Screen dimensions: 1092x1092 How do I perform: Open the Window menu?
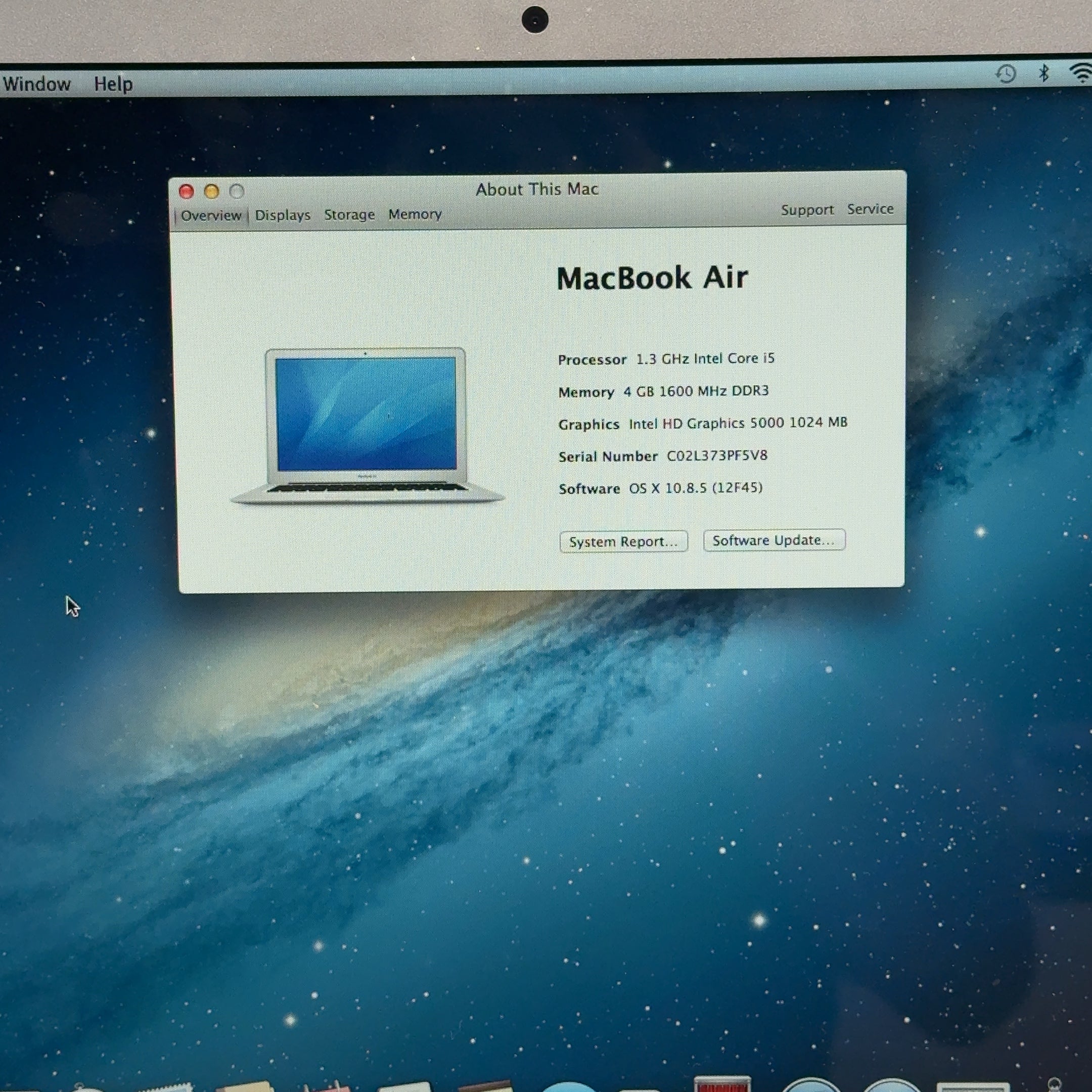tap(36, 83)
